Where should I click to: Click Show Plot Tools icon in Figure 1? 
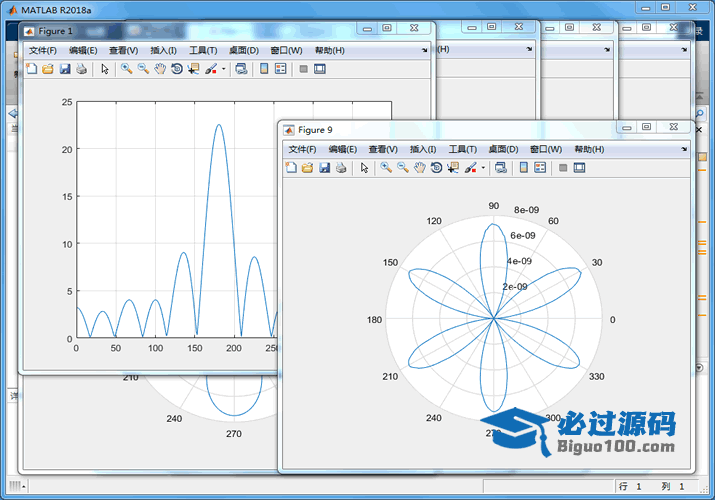click(320, 69)
